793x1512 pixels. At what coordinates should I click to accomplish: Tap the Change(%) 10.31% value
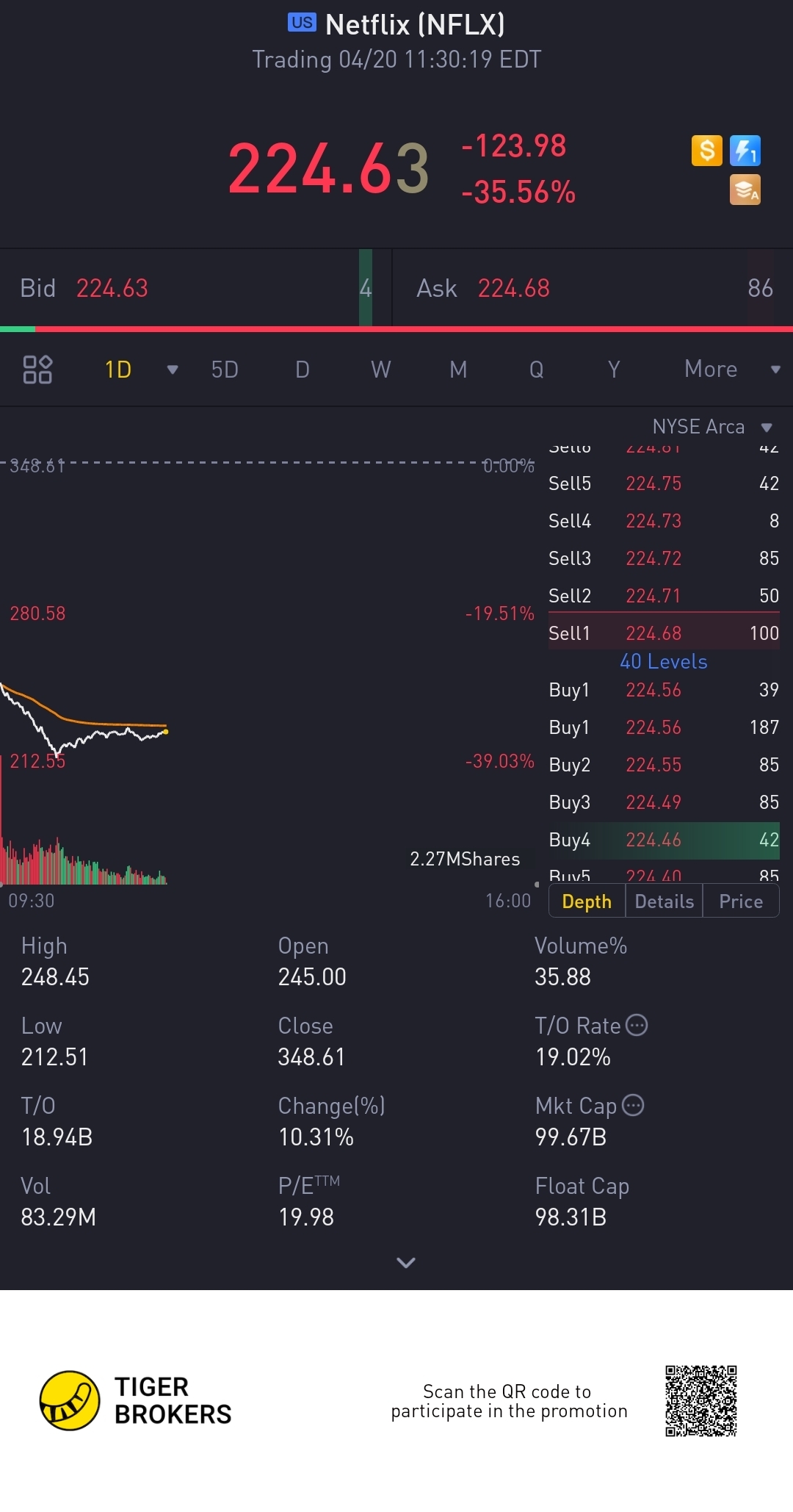(316, 1137)
